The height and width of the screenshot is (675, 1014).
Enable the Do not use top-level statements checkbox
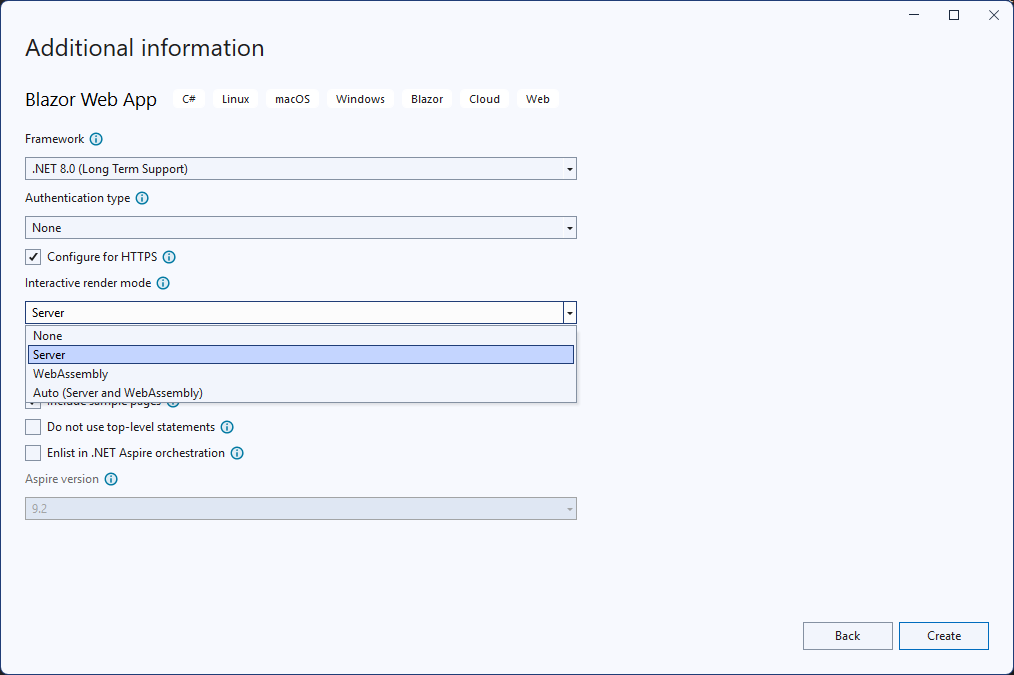tap(33, 427)
